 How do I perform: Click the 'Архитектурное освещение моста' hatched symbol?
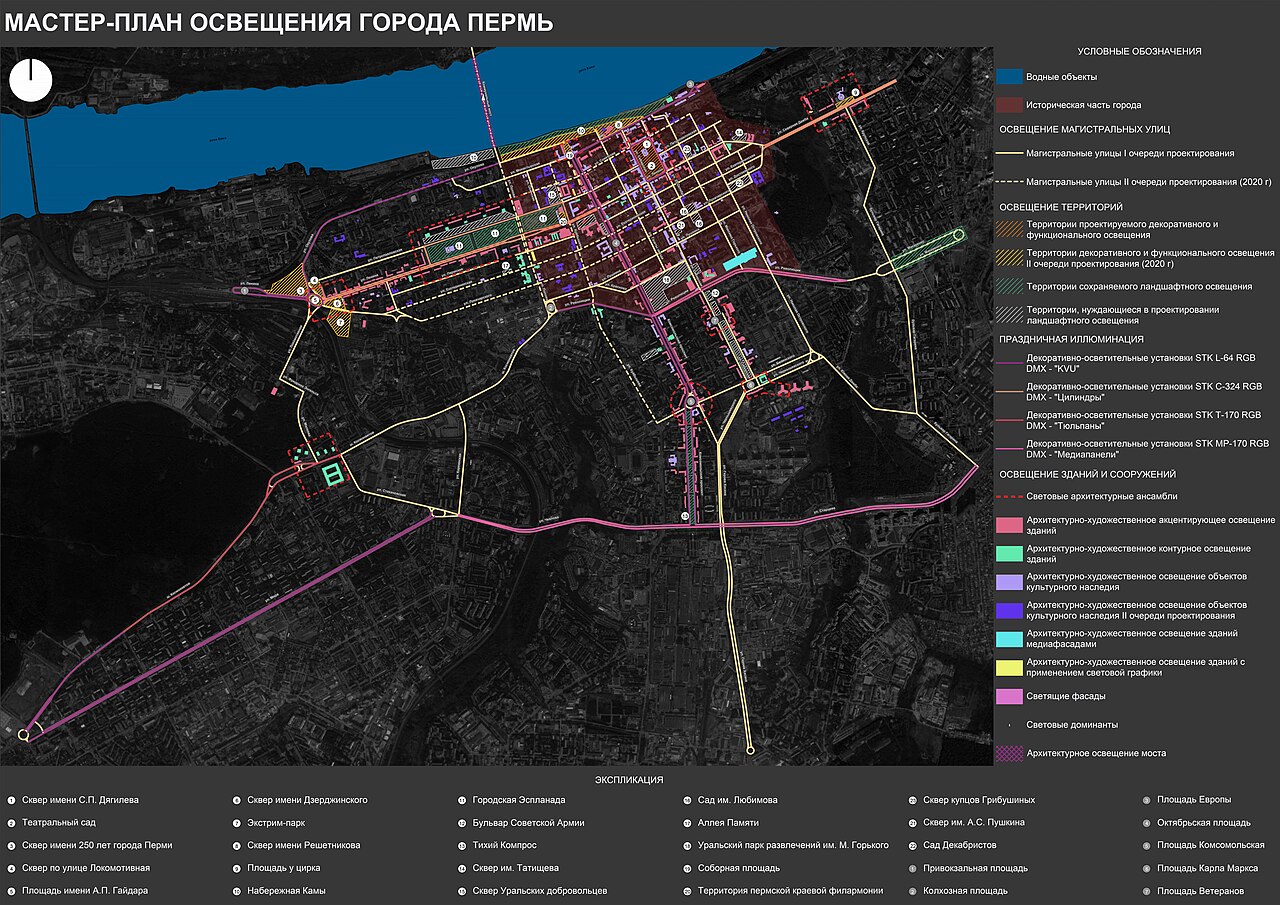[x=1008, y=753]
